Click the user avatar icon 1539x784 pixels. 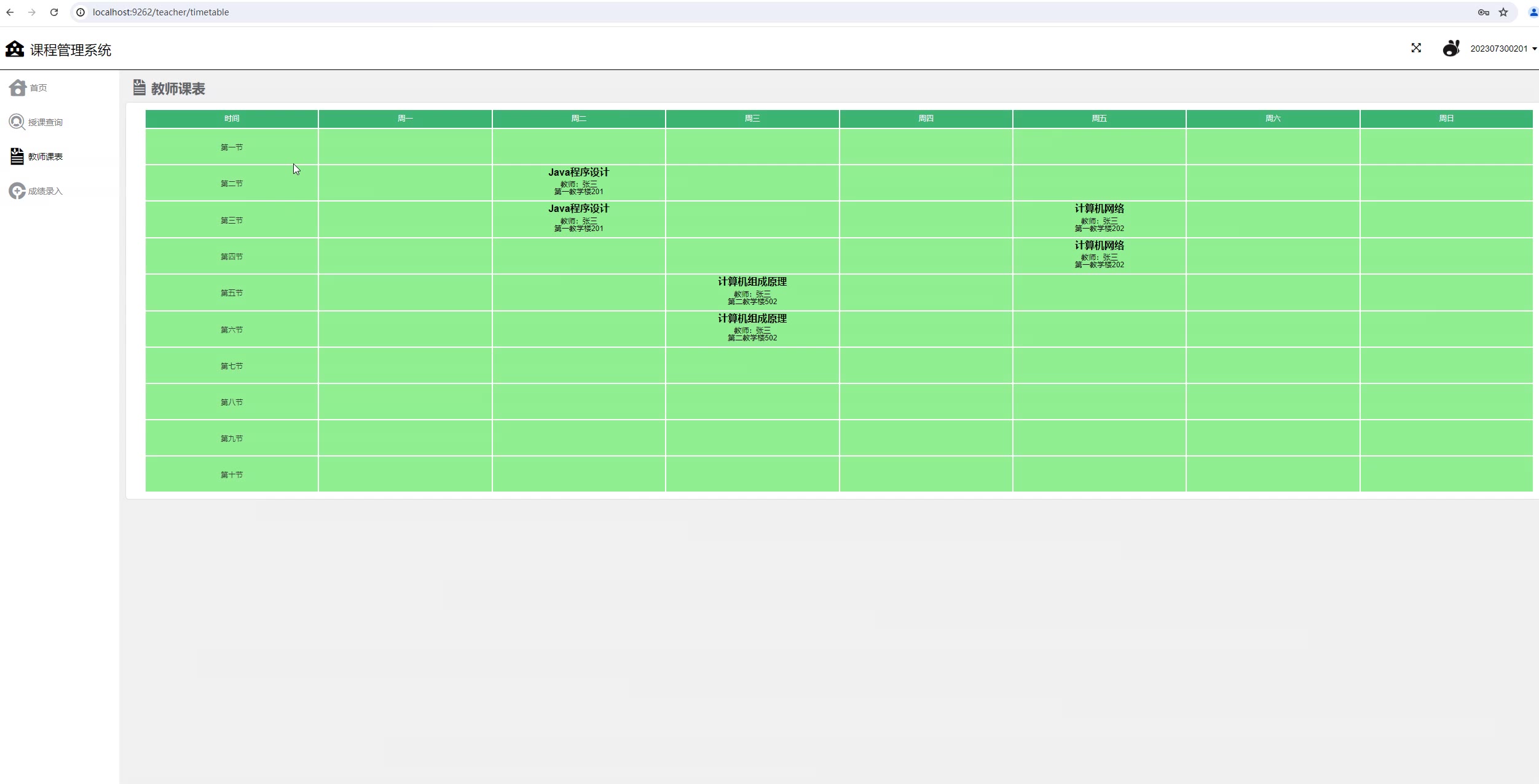coord(1451,48)
